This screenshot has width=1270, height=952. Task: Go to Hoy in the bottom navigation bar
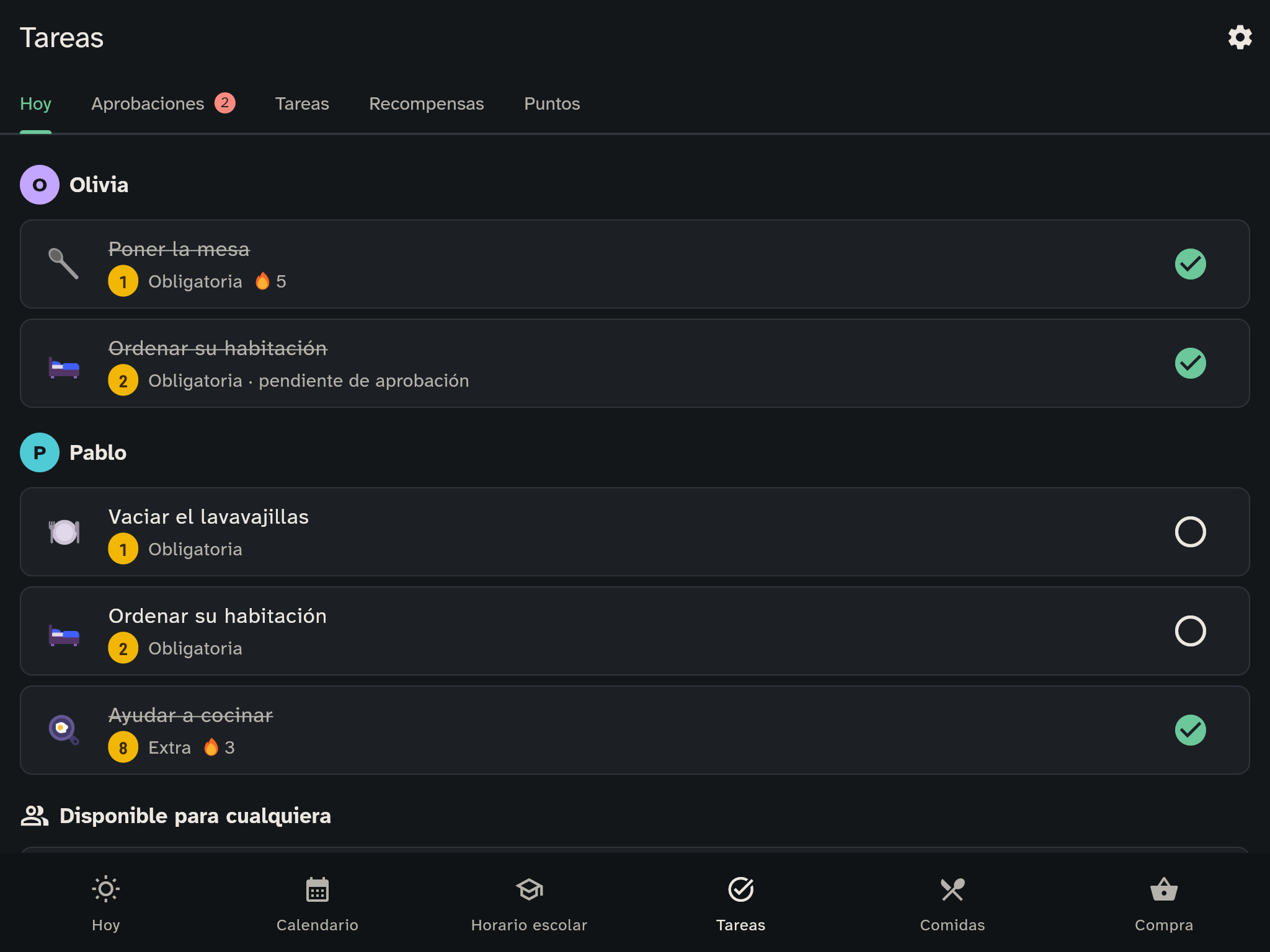pos(106,904)
